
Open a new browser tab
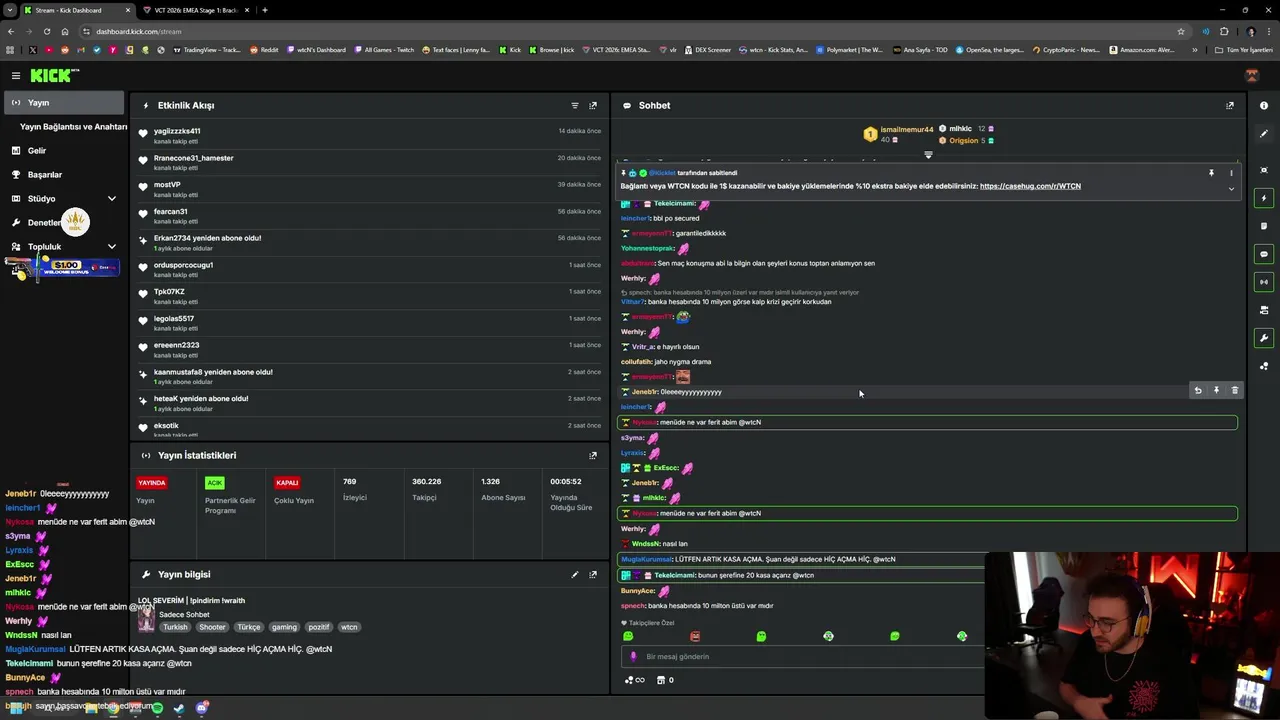pos(264,10)
